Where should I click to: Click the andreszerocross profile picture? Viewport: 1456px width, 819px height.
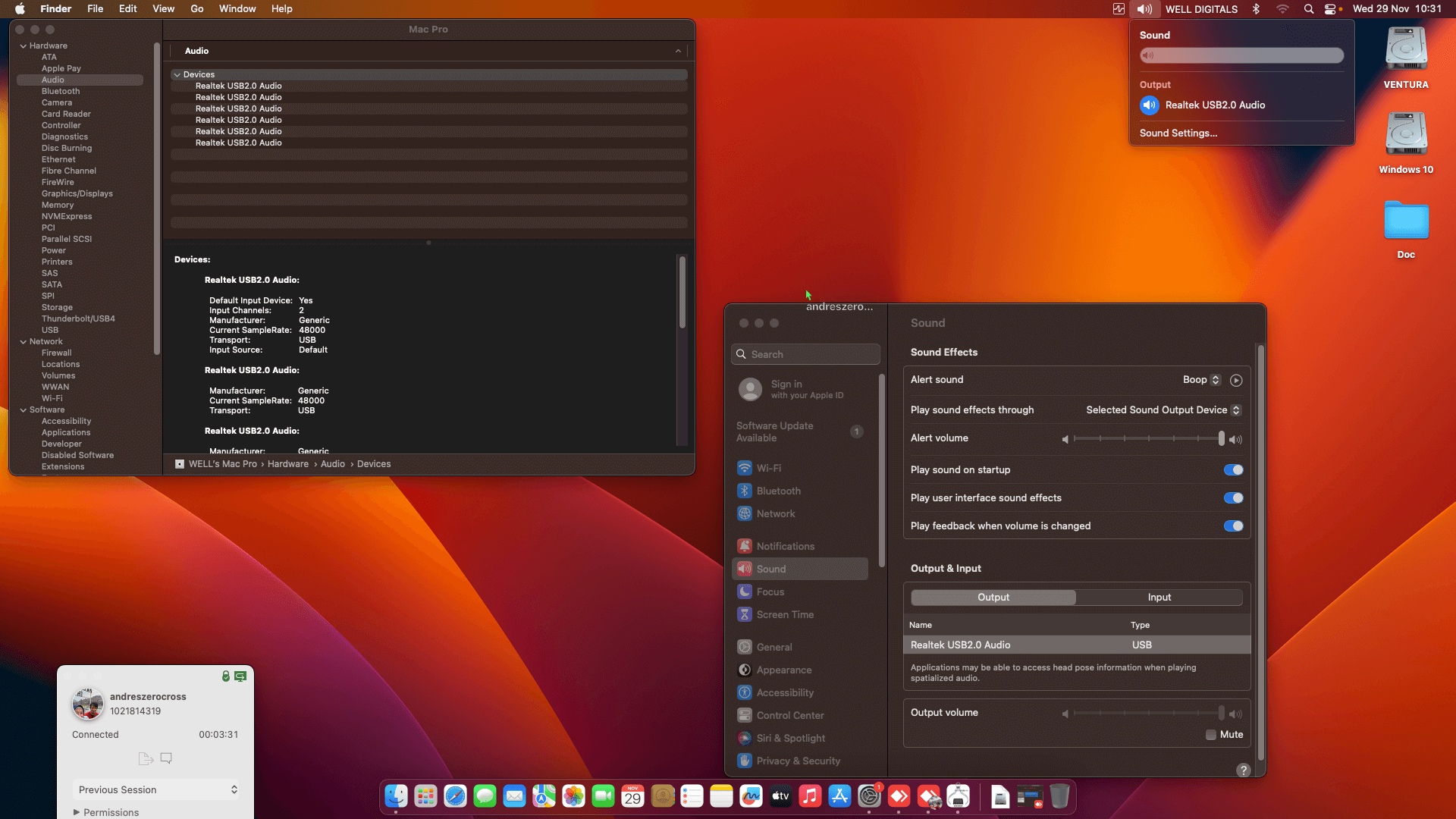pos(88,704)
